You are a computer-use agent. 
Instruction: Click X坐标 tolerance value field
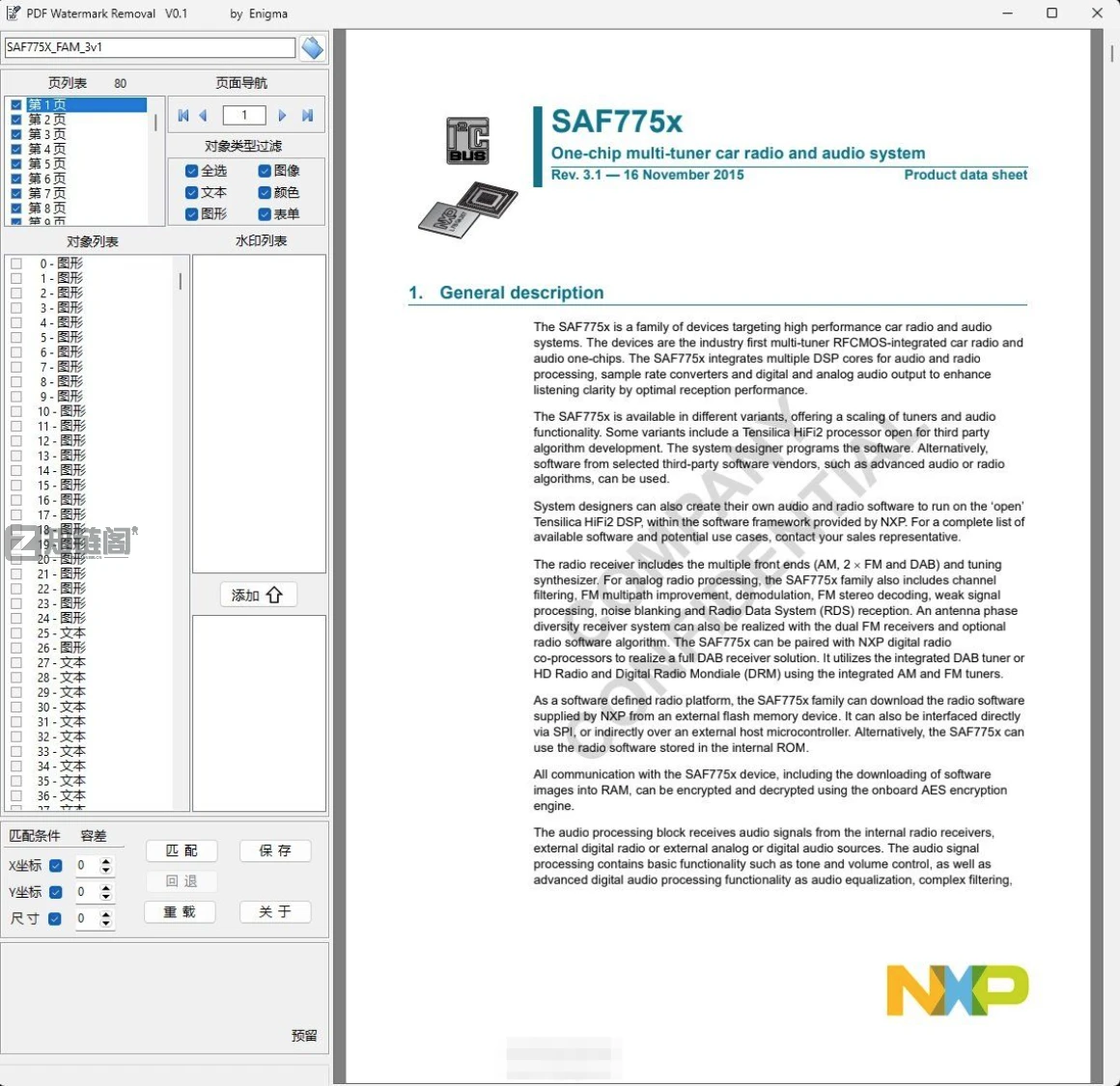[x=86, y=865]
